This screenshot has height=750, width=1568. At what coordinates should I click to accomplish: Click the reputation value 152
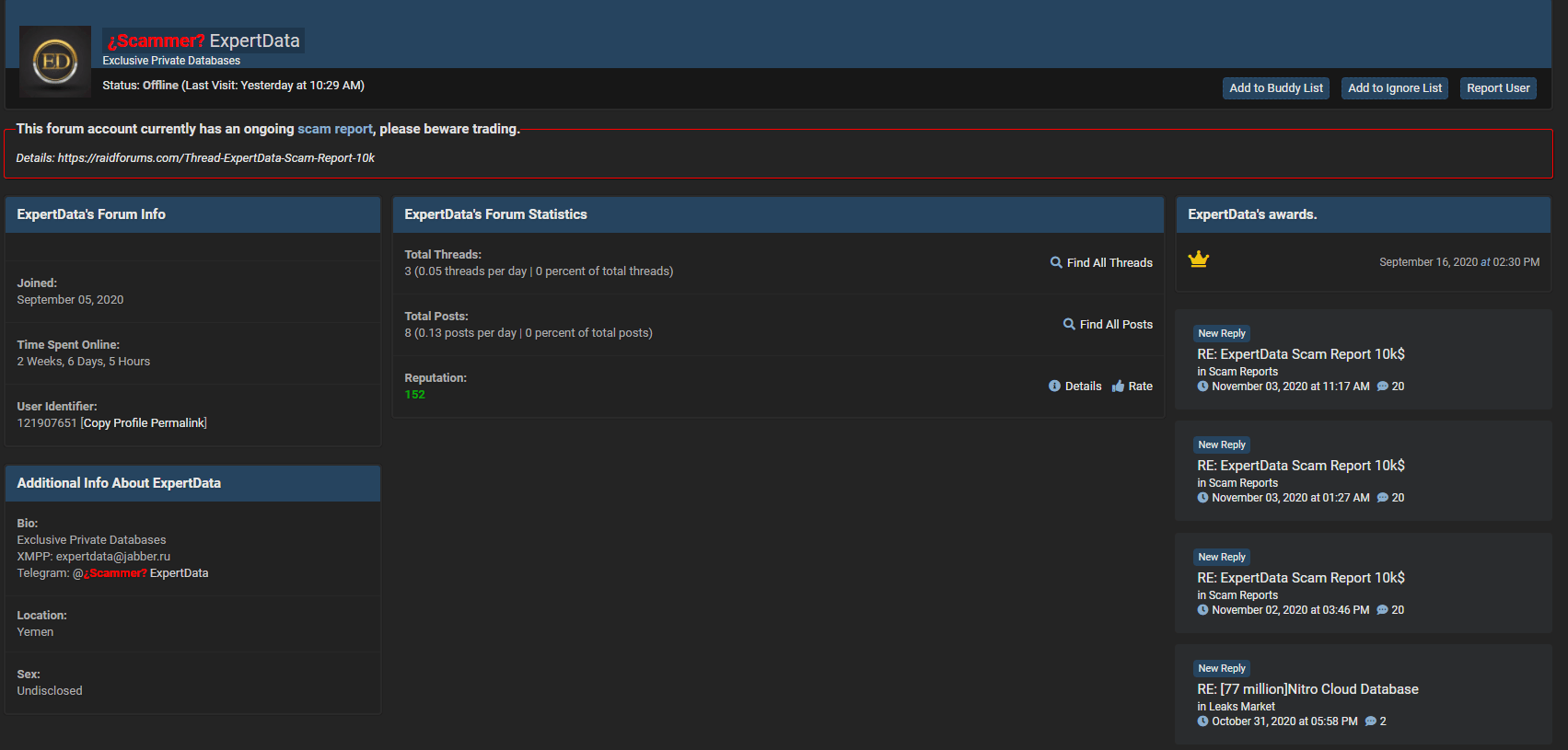(x=415, y=395)
